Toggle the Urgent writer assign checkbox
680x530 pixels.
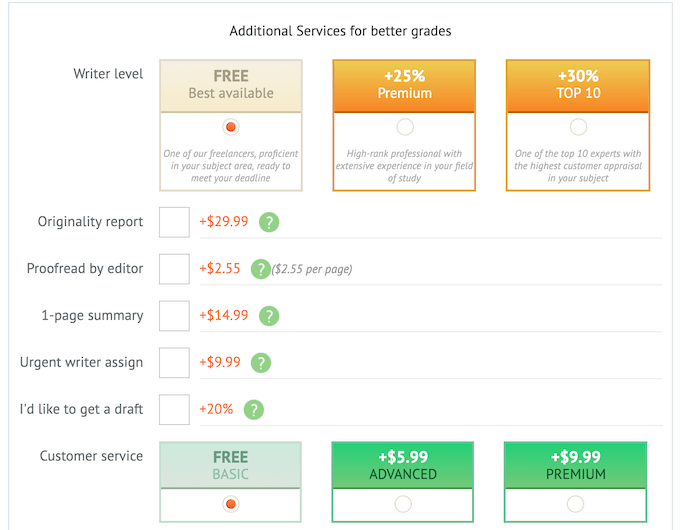click(x=174, y=363)
